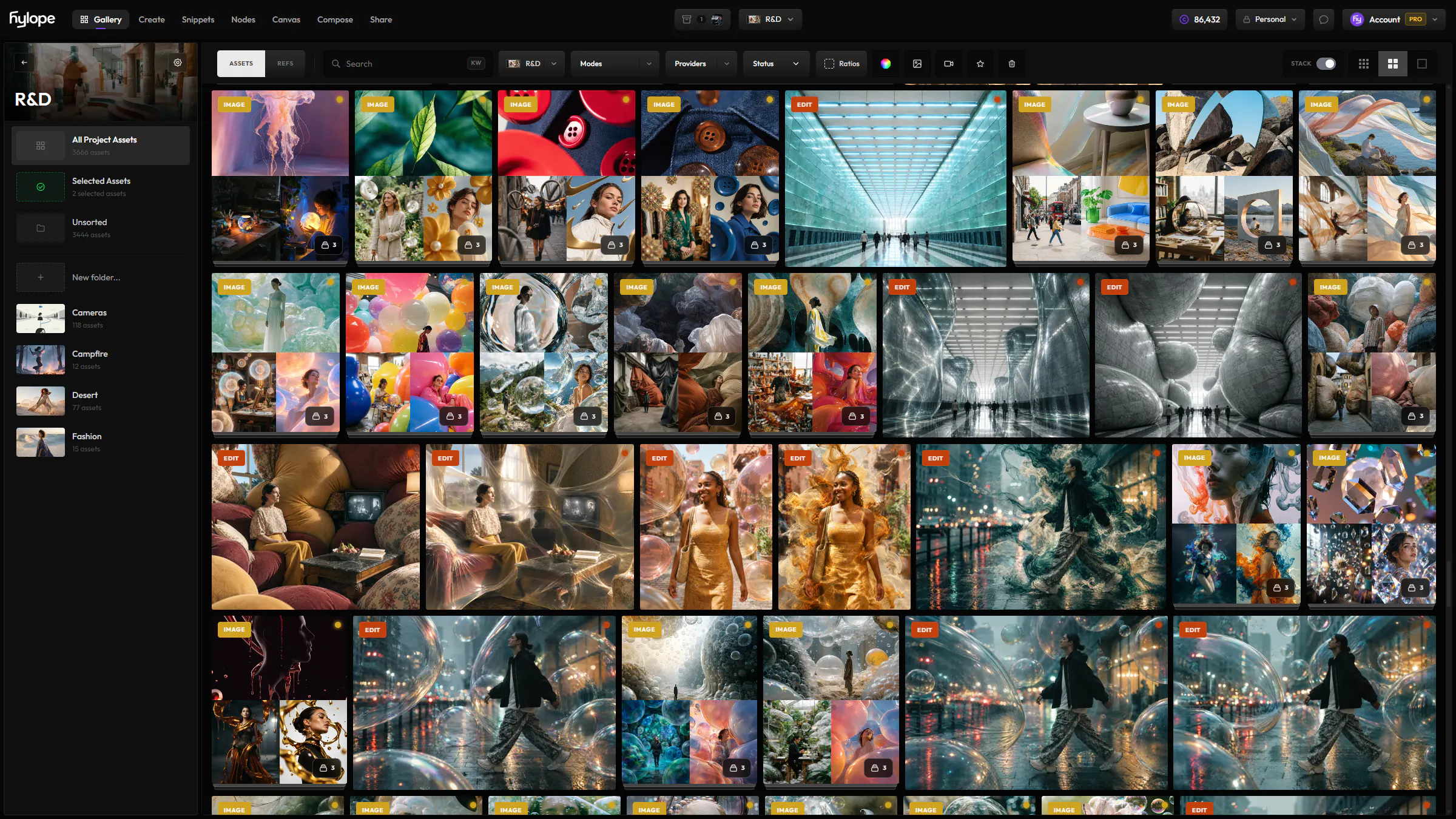Open the Account PRO dropdown
This screenshot has height=819, width=1456.
1394,19
